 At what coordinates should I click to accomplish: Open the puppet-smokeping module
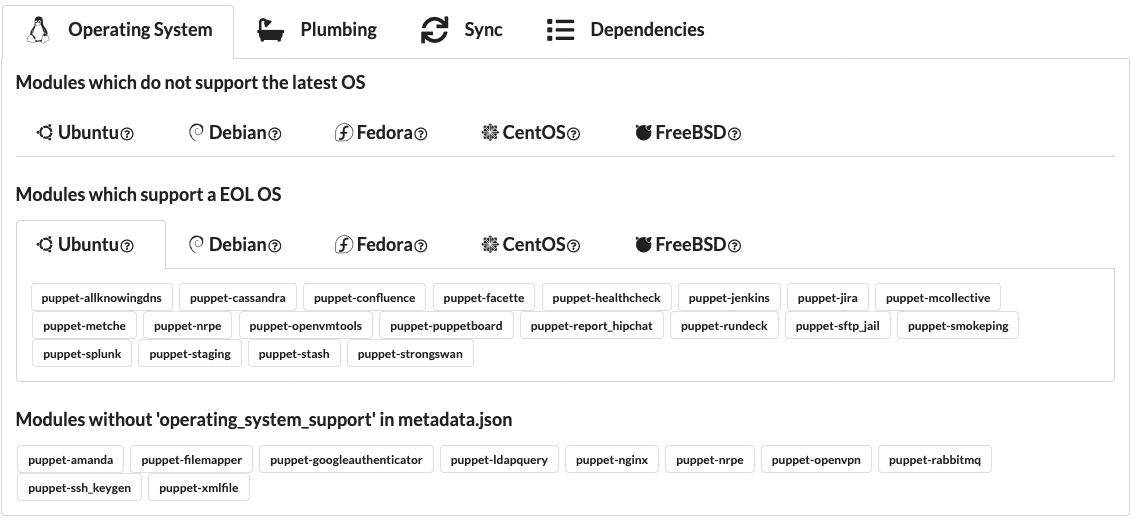point(958,326)
